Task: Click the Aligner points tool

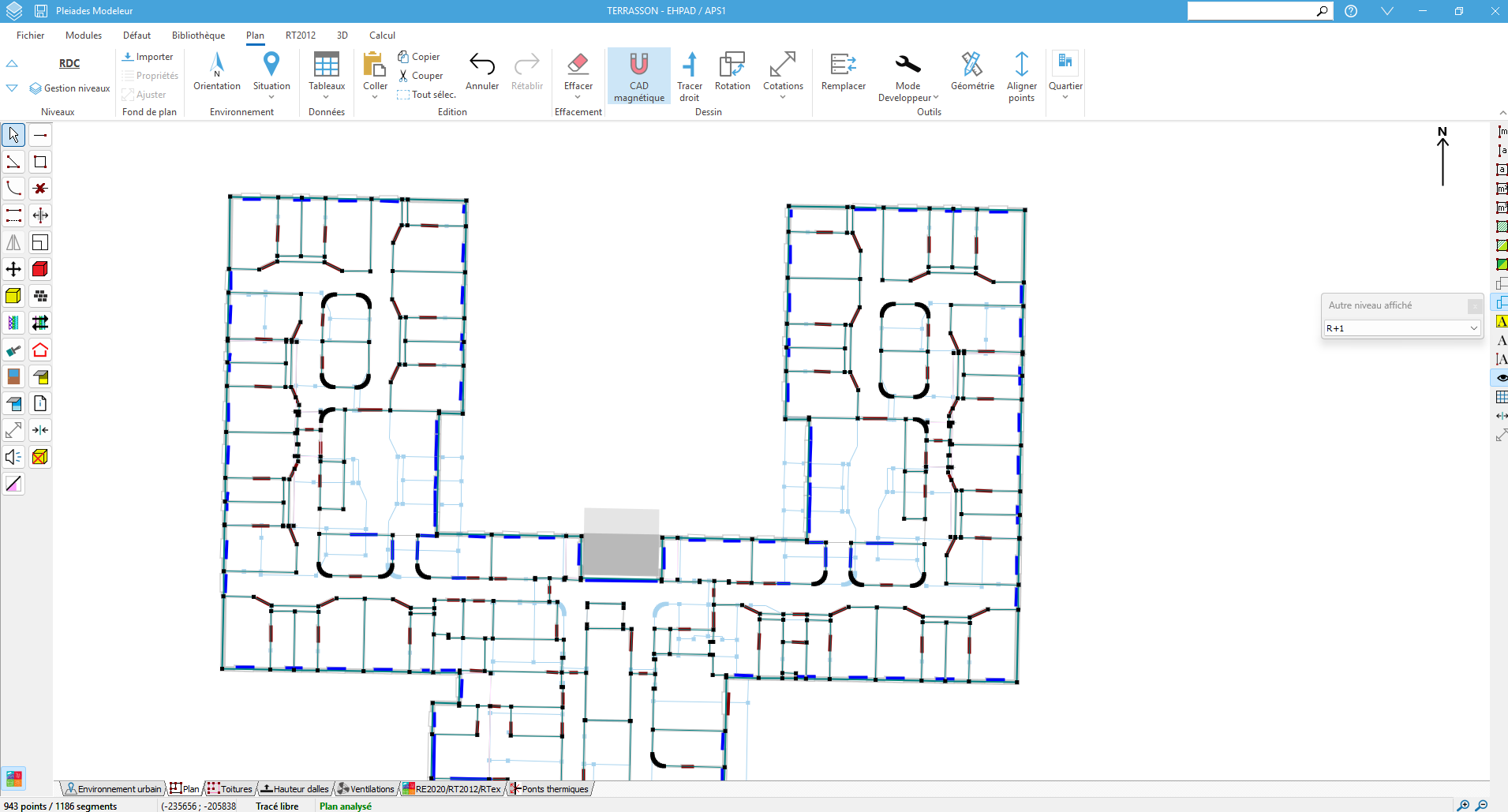Action: [1021, 65]
